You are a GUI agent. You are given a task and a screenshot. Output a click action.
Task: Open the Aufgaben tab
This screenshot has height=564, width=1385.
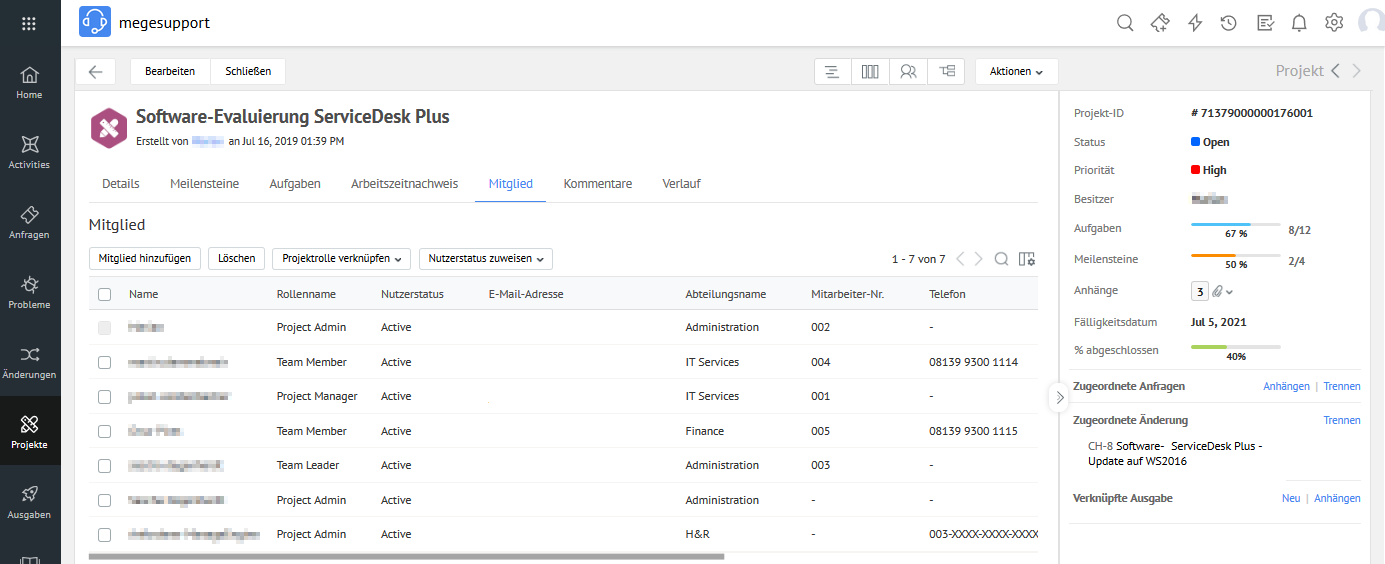[295, 184]
